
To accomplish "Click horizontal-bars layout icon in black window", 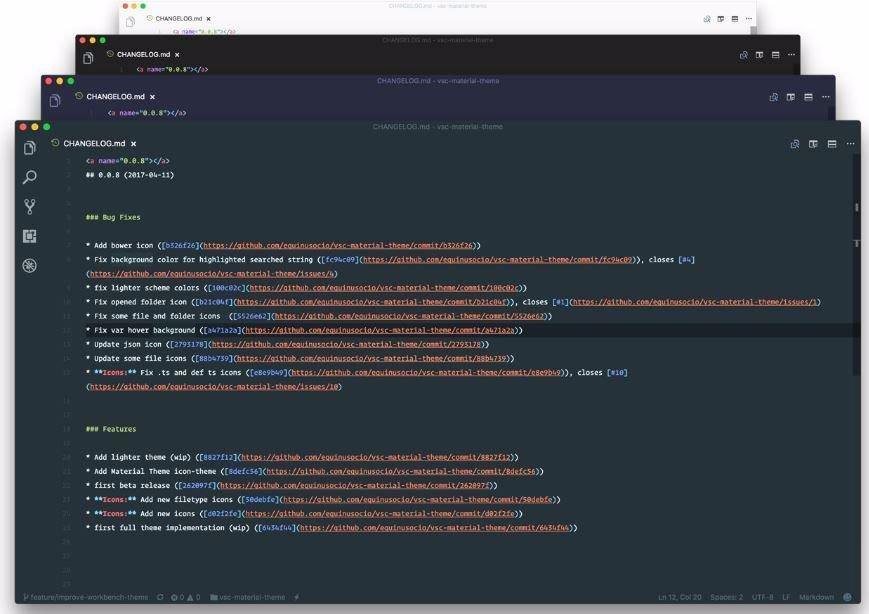I will click(x=776, y=55).
